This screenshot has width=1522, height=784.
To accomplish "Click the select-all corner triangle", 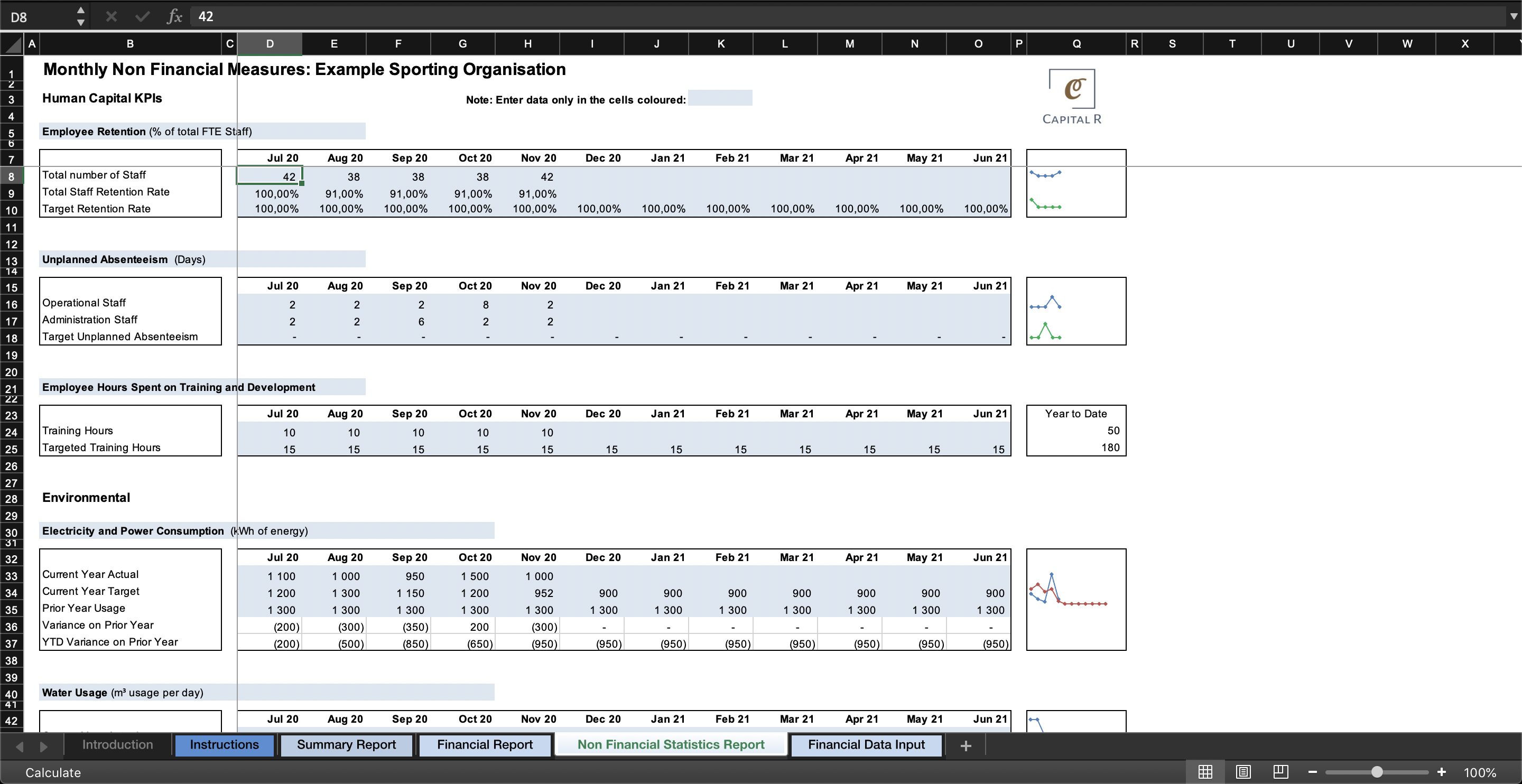I will point(12,44).
